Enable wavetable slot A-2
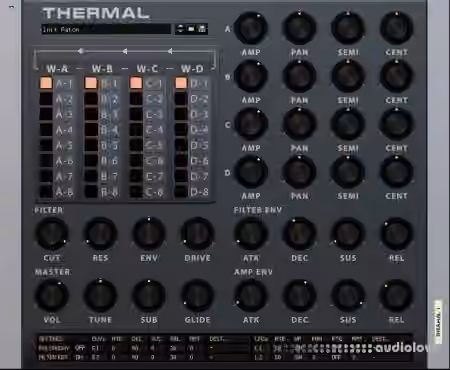This screenshot has width=450, height=370. click(46, 99)
